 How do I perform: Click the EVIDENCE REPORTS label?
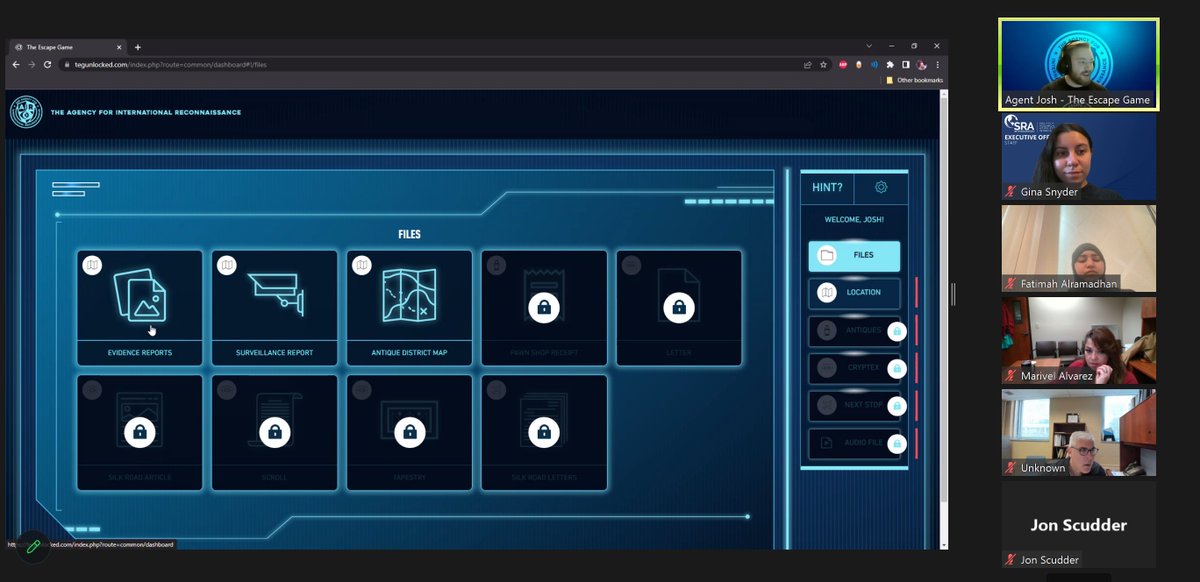tap(140, 353)
